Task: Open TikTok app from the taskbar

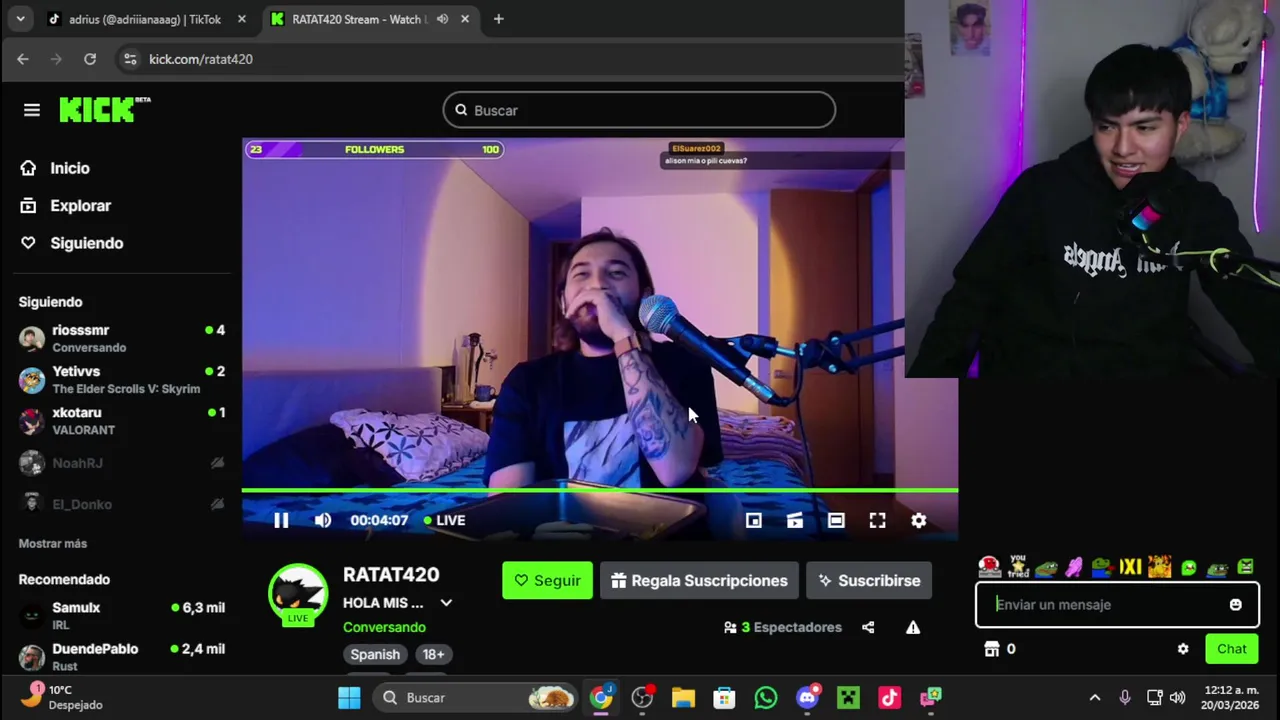Action: (889, 697)
